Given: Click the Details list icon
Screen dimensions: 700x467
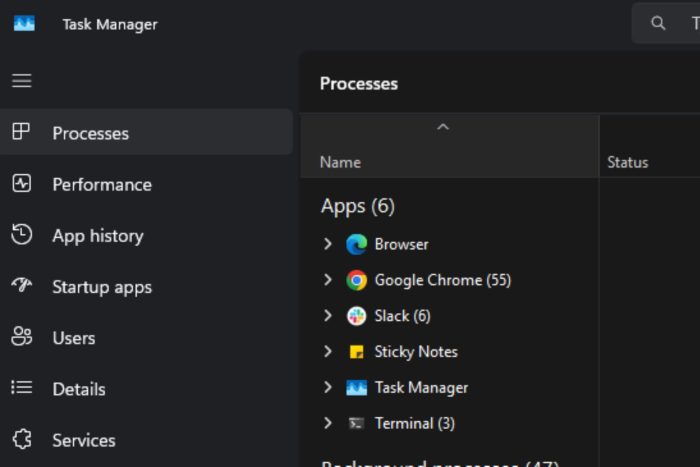Looking at the screenshot, I should (21, 388).
